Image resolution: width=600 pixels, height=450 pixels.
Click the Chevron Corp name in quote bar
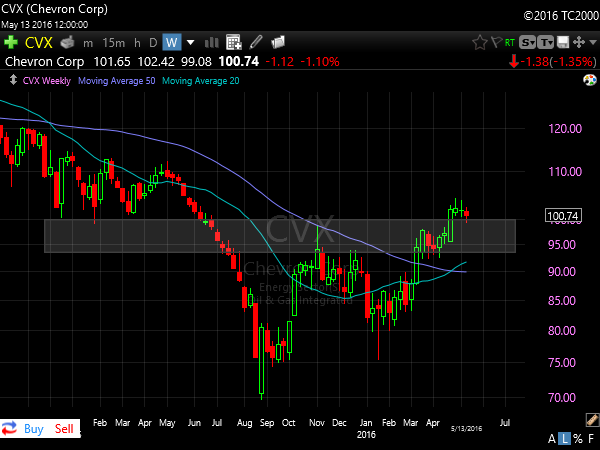click(x=45, y=62)
